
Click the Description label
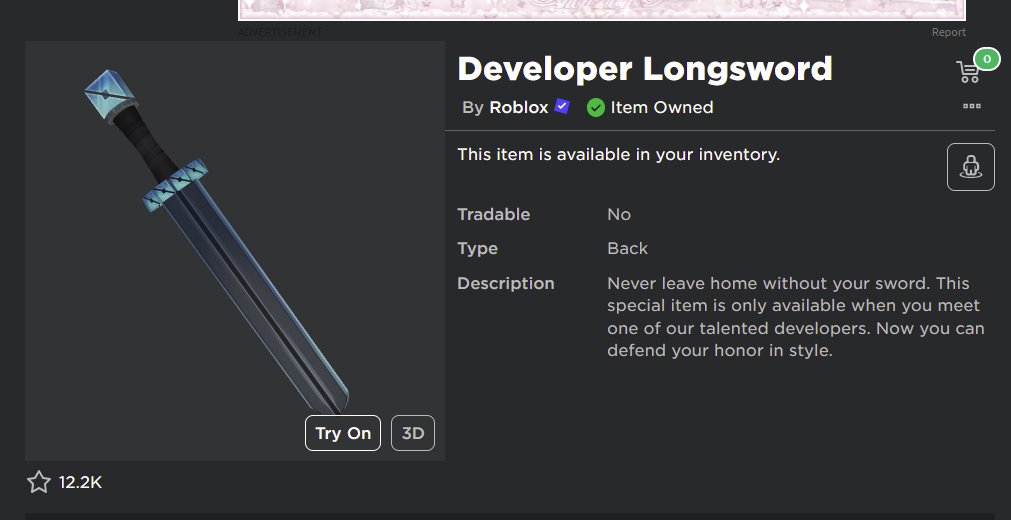pyautogui.click(x=506, y=283)
